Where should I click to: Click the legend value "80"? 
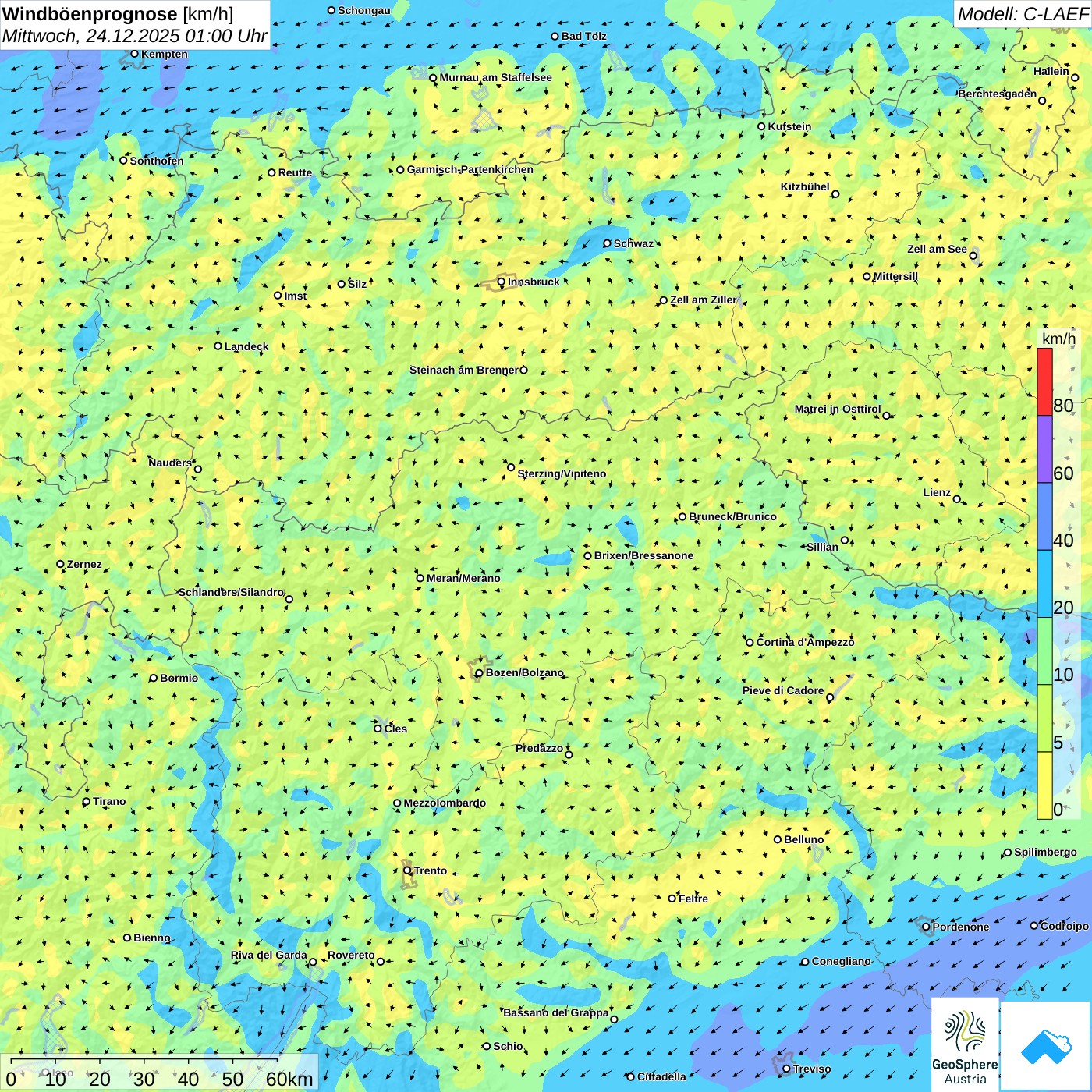point(1063,406)
